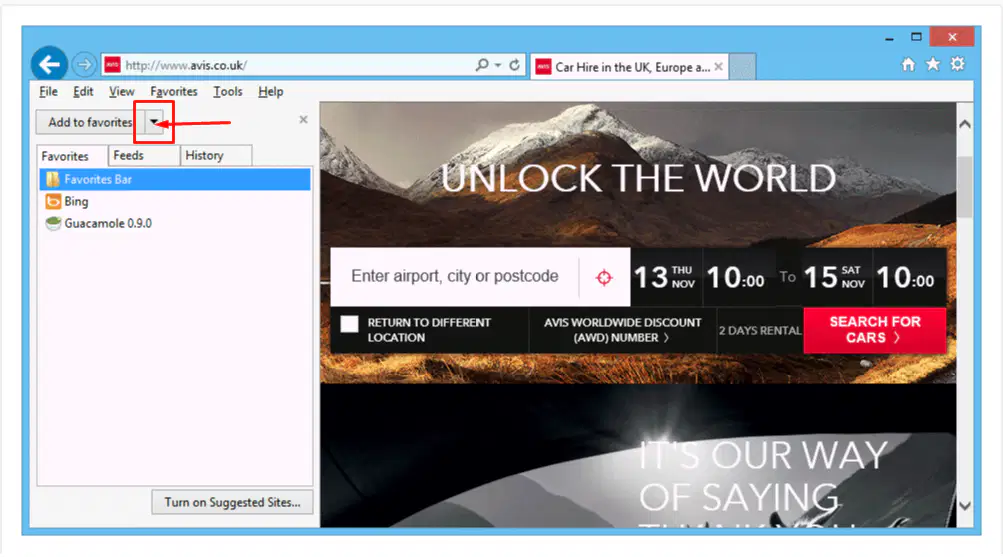Click the address bar search magnifier icon
This screenshot has width=1003, height=557.
(482, 65)
